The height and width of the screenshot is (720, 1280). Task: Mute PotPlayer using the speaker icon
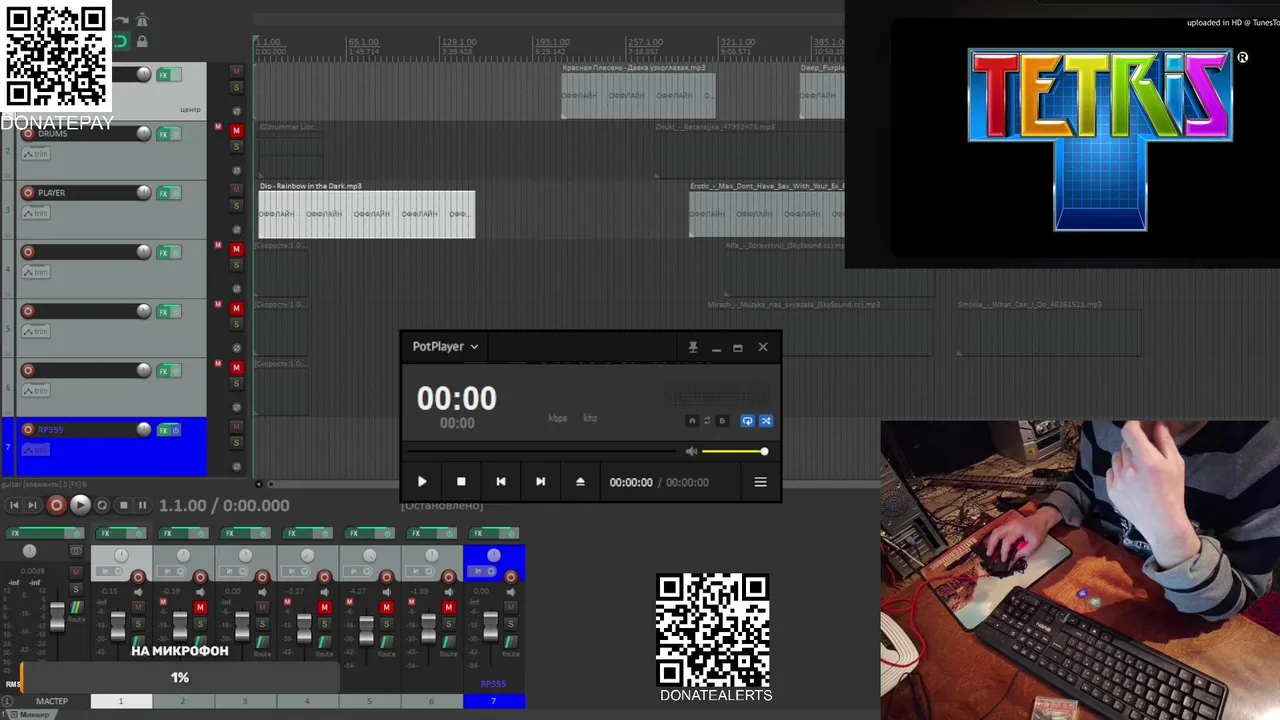click(x=691, y=452)
